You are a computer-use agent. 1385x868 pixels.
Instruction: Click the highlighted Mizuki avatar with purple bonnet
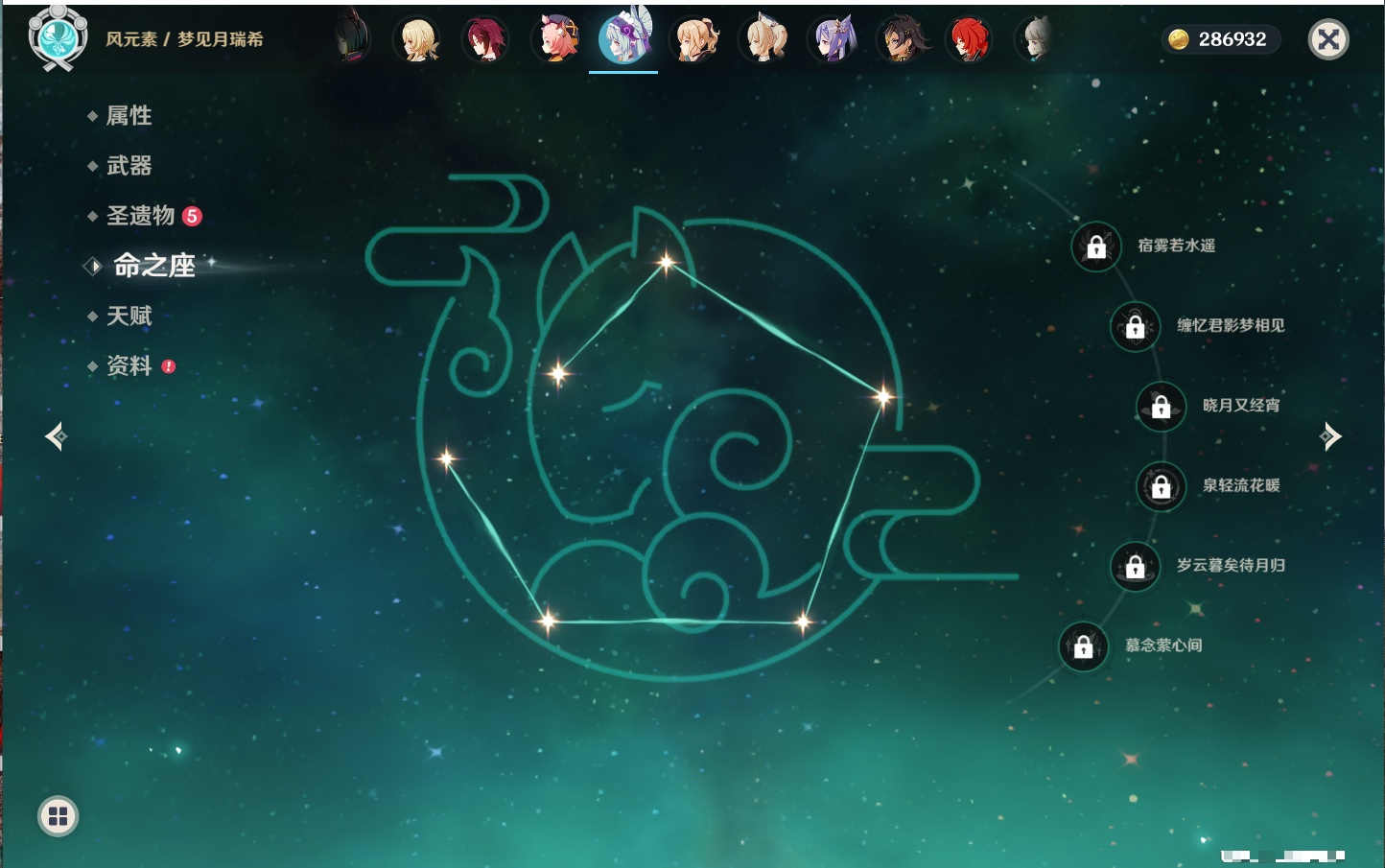point(624,38)
